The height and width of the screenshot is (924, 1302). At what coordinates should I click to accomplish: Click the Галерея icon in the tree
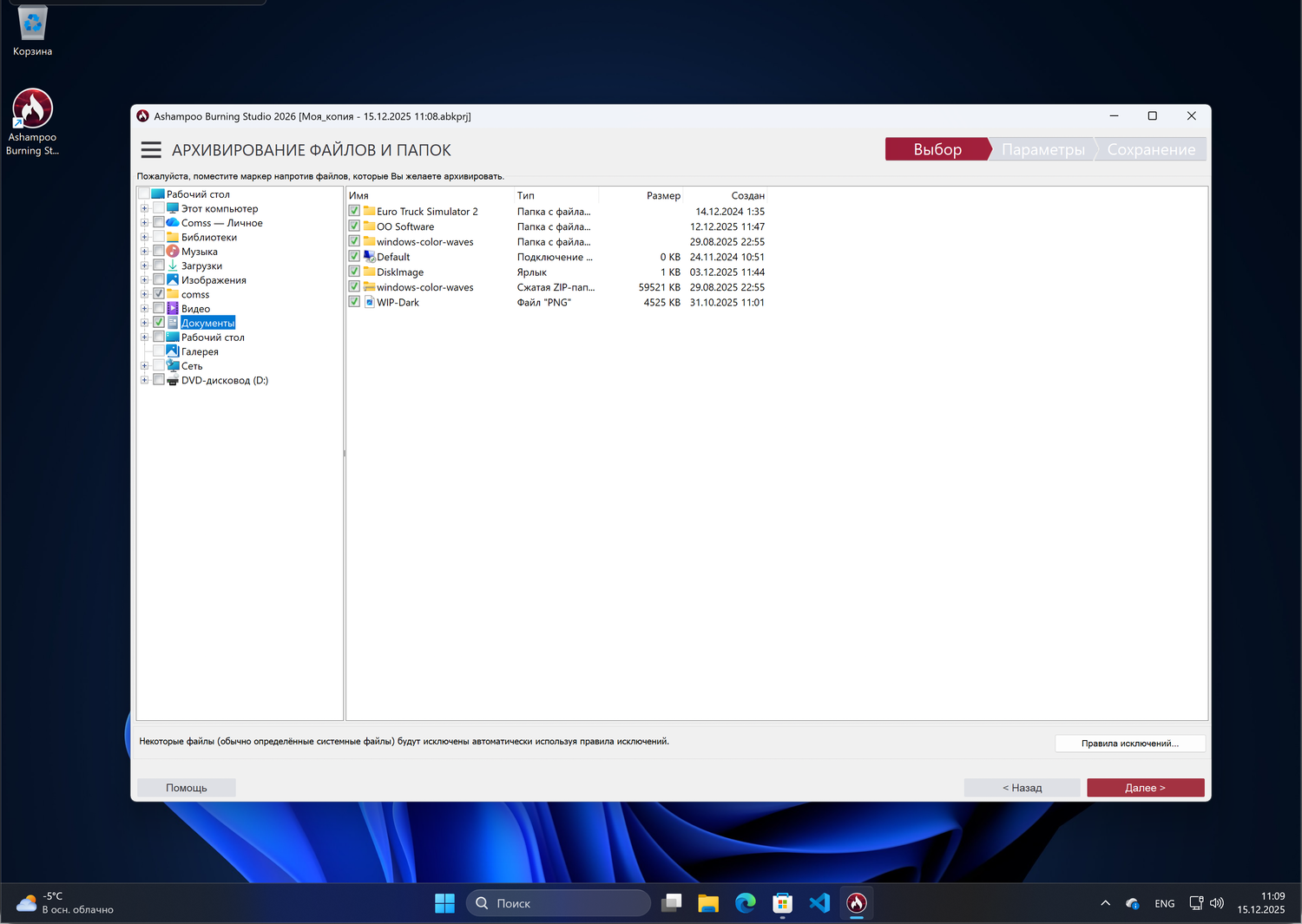point(173,351)
